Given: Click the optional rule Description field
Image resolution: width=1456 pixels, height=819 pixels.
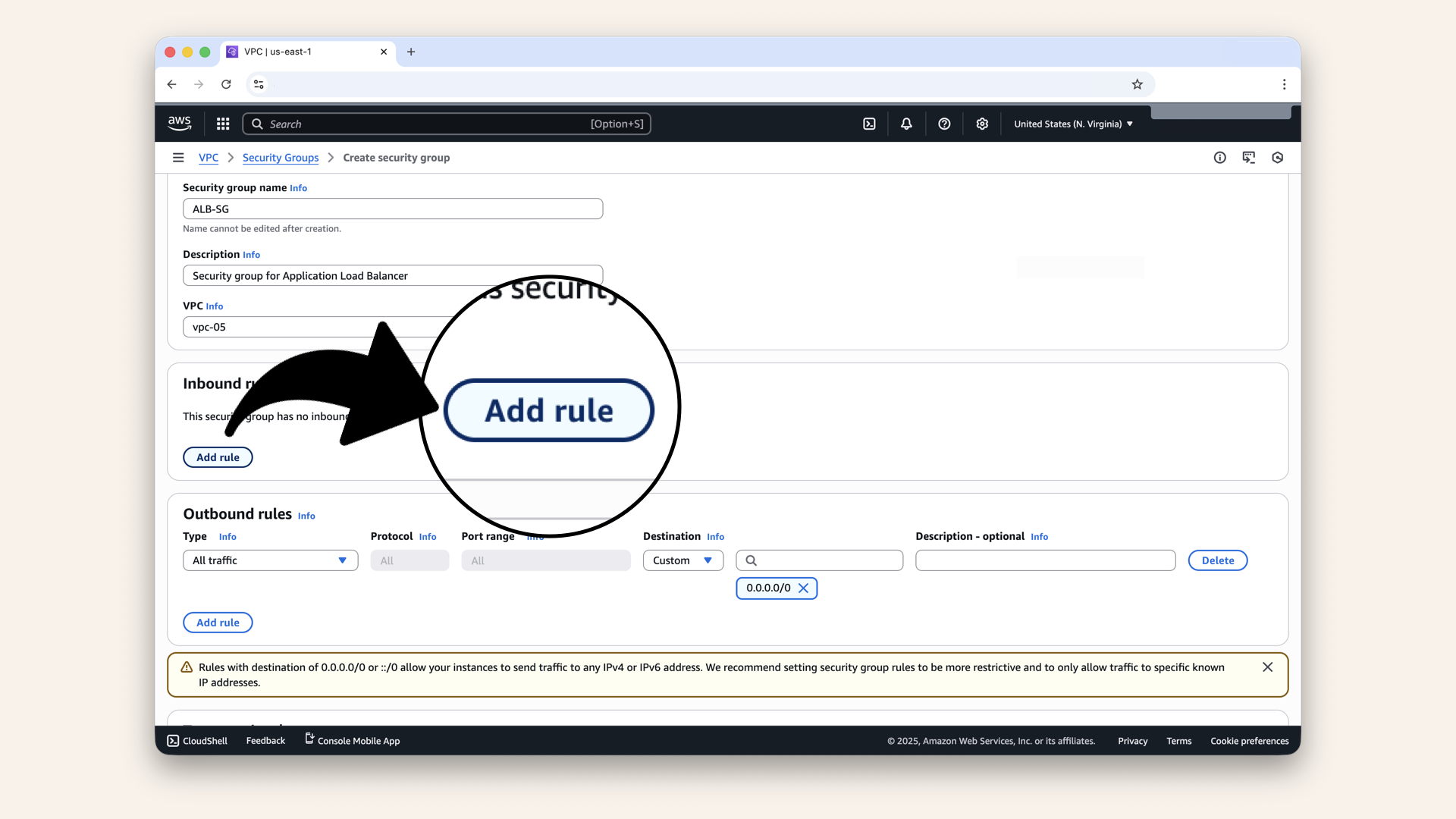Looking at the screenshot, I should click(x=1045, y=560).
